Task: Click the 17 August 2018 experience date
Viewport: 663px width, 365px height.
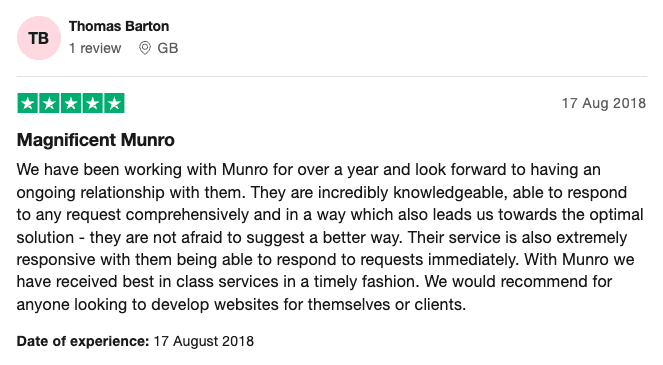Action: (203, 341)
